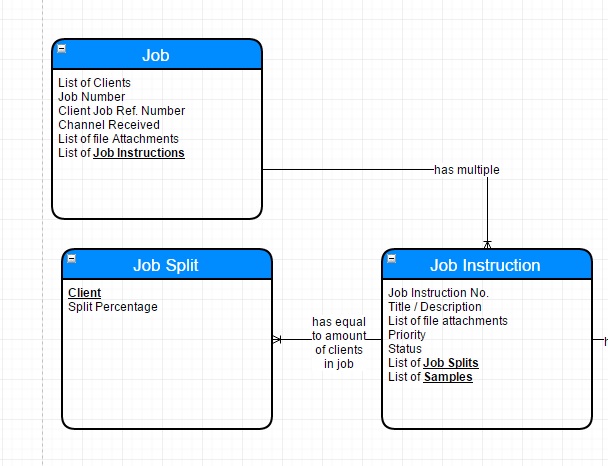The width and height of the screenshot is (608, 466).
Task: Open the underlined Job Splits link
Action: (451, 363)
